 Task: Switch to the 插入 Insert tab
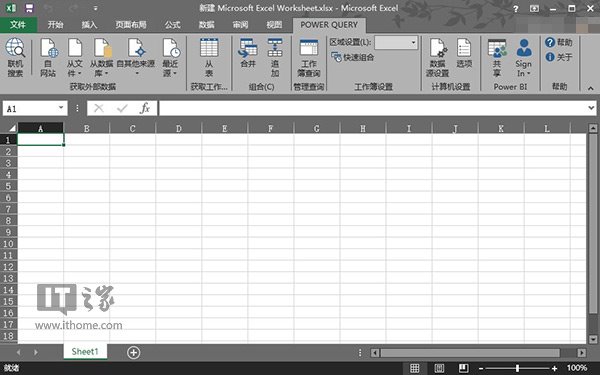89,25
